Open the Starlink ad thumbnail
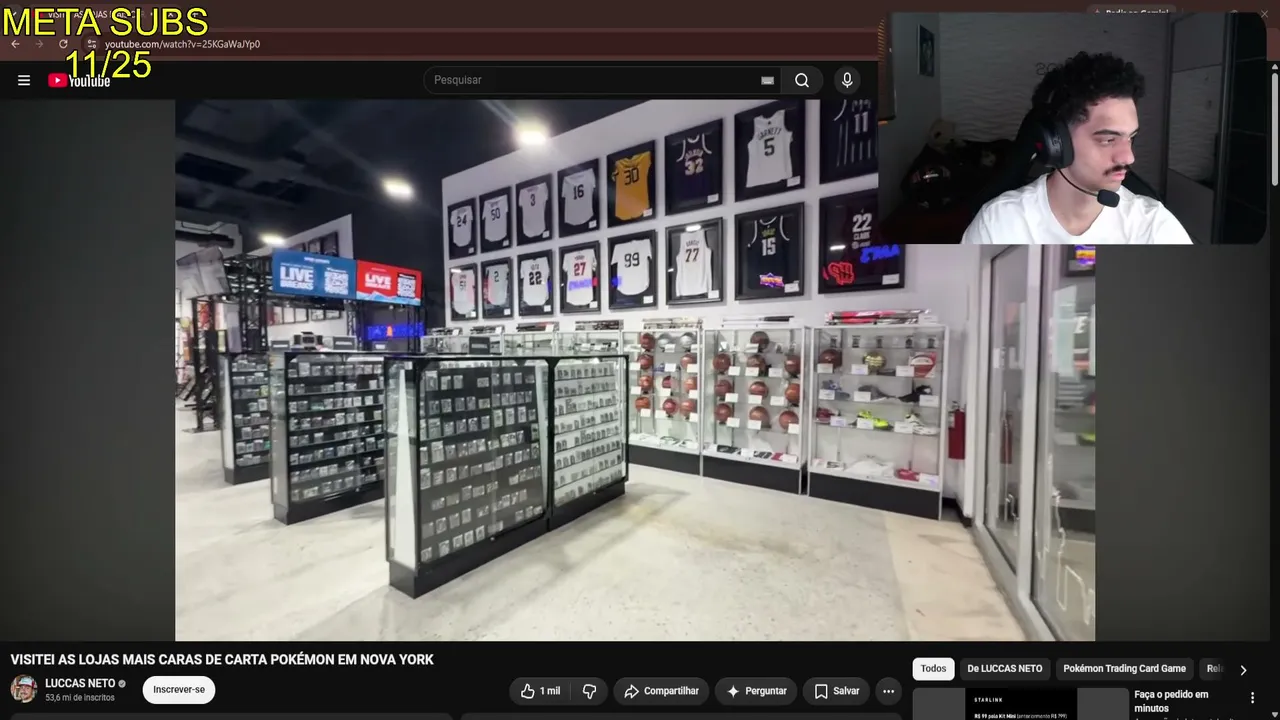 click(1020, 704)
